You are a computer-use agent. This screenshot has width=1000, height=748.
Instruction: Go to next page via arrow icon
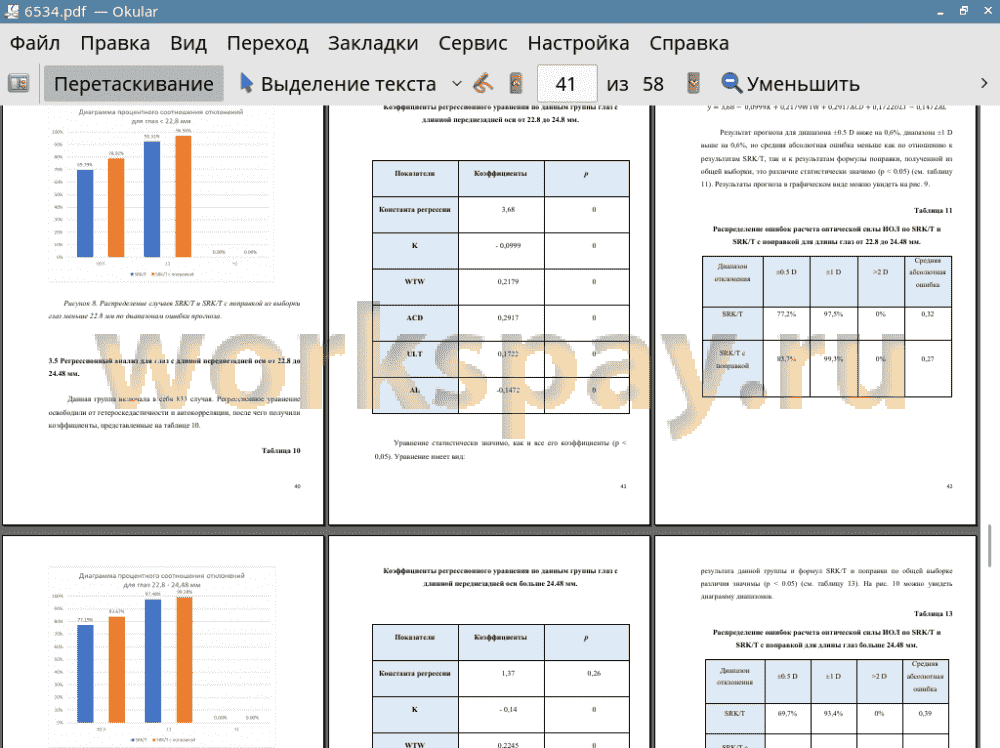[693, 84]
